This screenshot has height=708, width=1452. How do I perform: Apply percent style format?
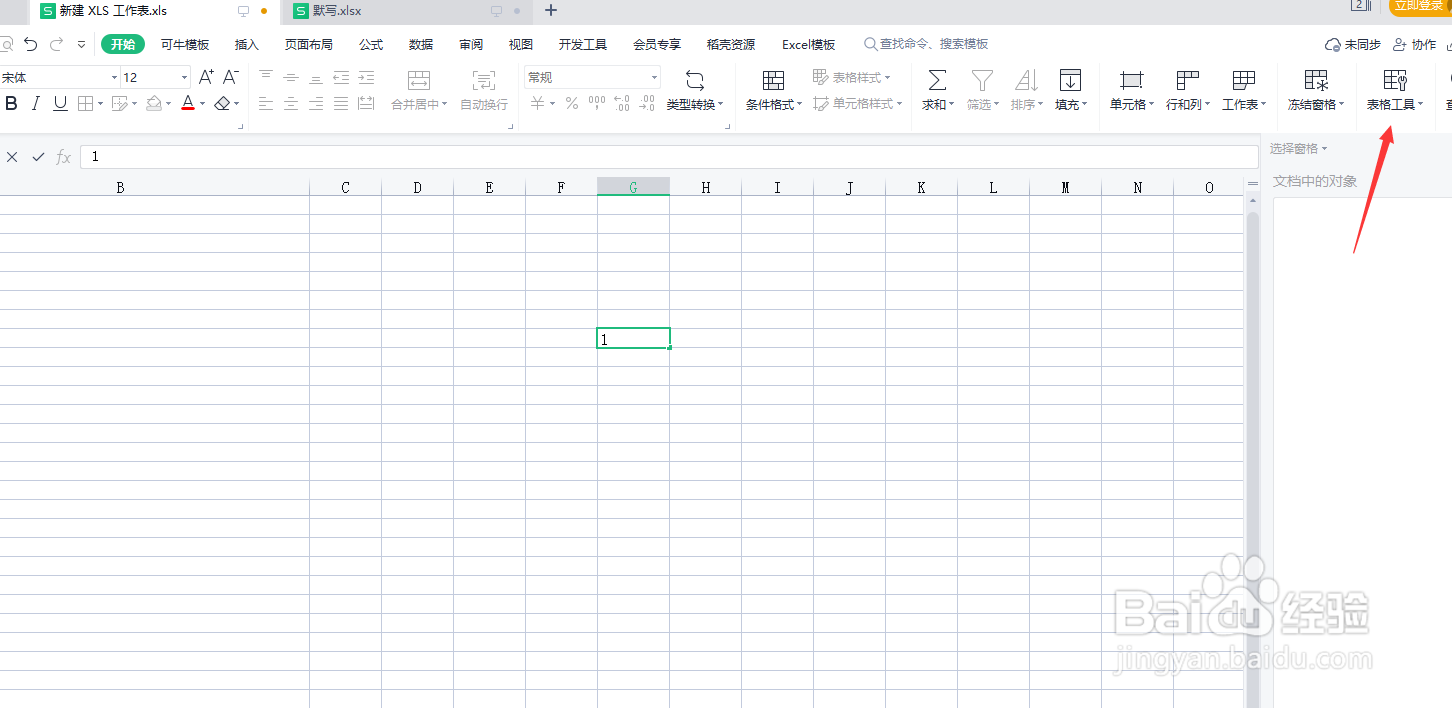pos(572,103)
